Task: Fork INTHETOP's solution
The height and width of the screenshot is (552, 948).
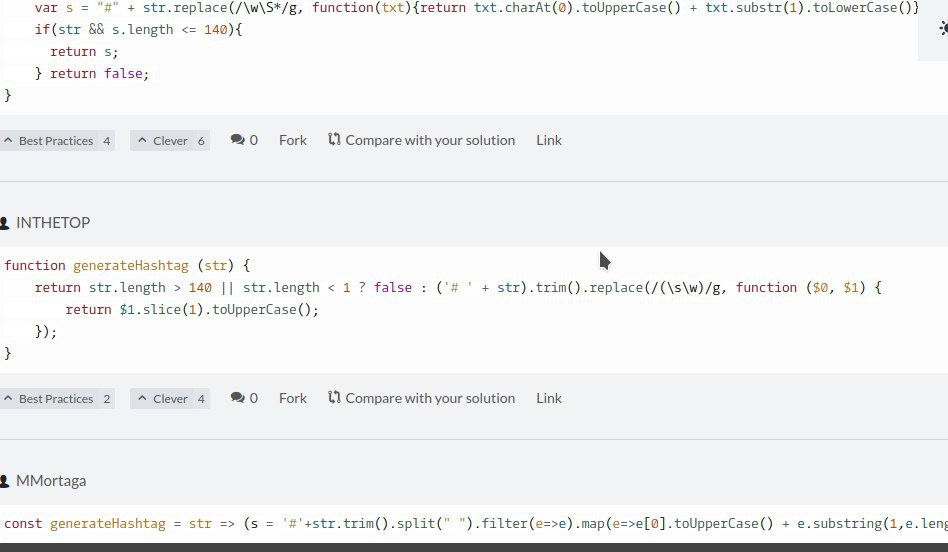Action: [x=293, y=398]
